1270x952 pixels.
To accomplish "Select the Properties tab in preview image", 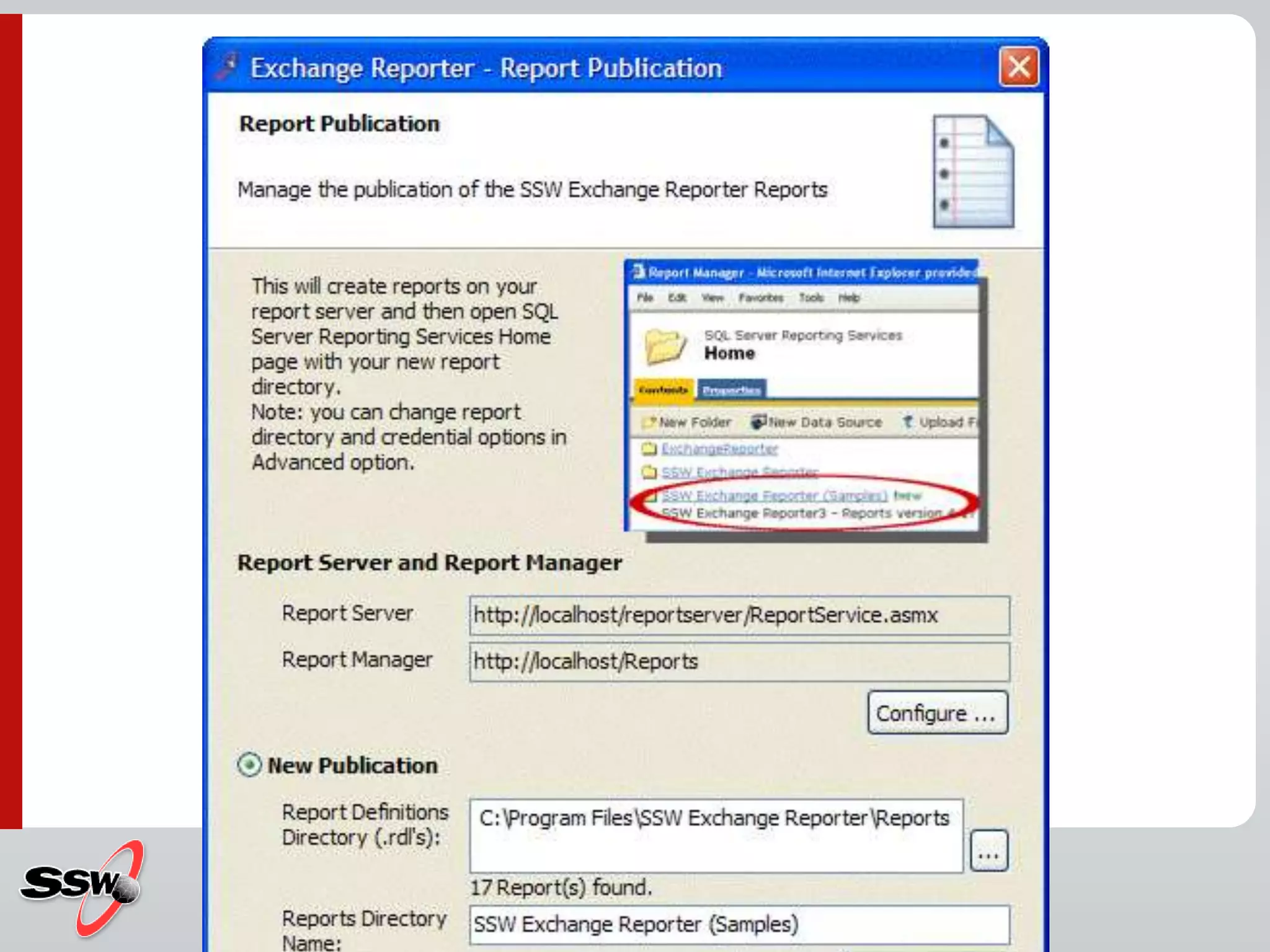I will pos(731,390).
